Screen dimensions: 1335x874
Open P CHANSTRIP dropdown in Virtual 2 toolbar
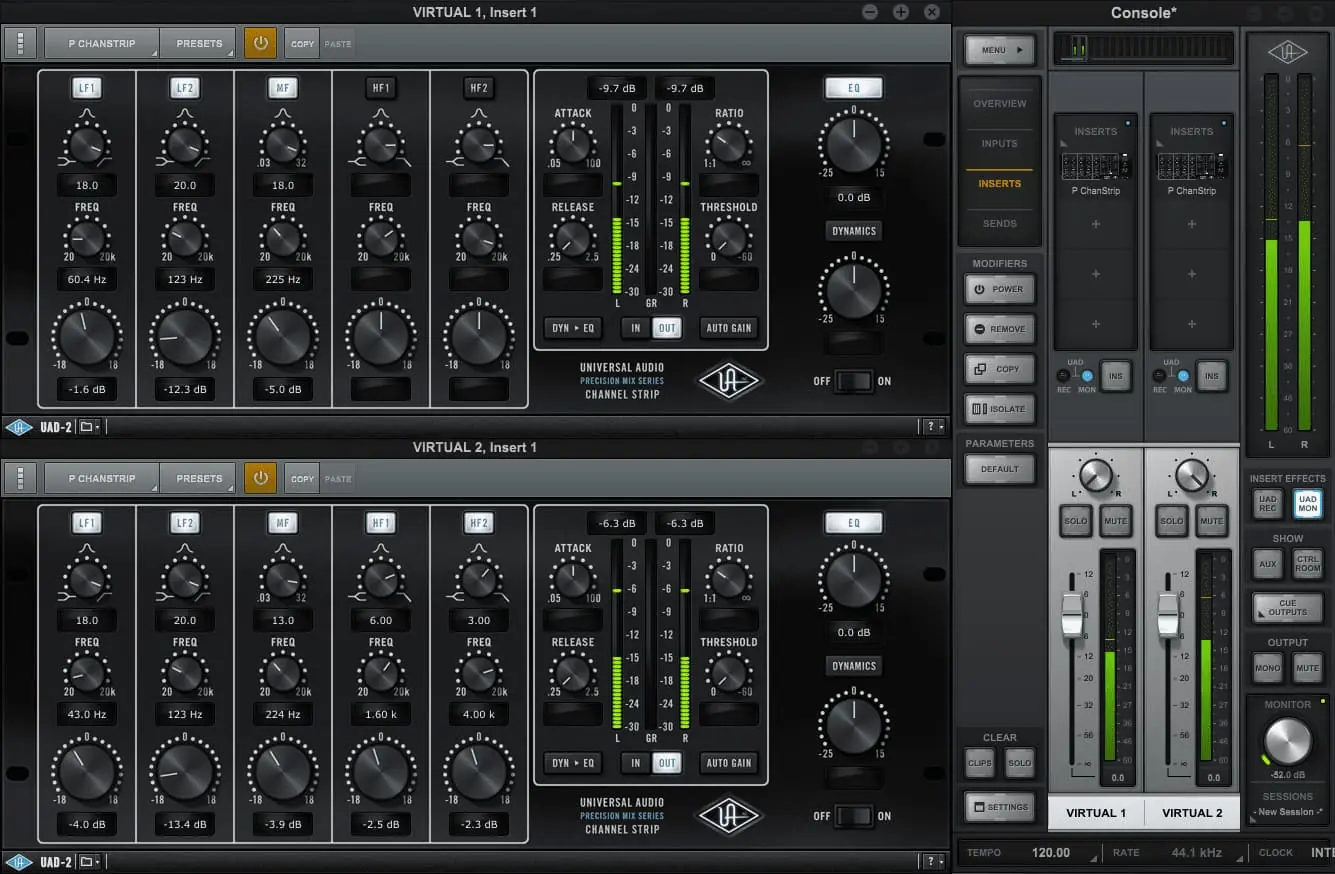tap(101, 478)
